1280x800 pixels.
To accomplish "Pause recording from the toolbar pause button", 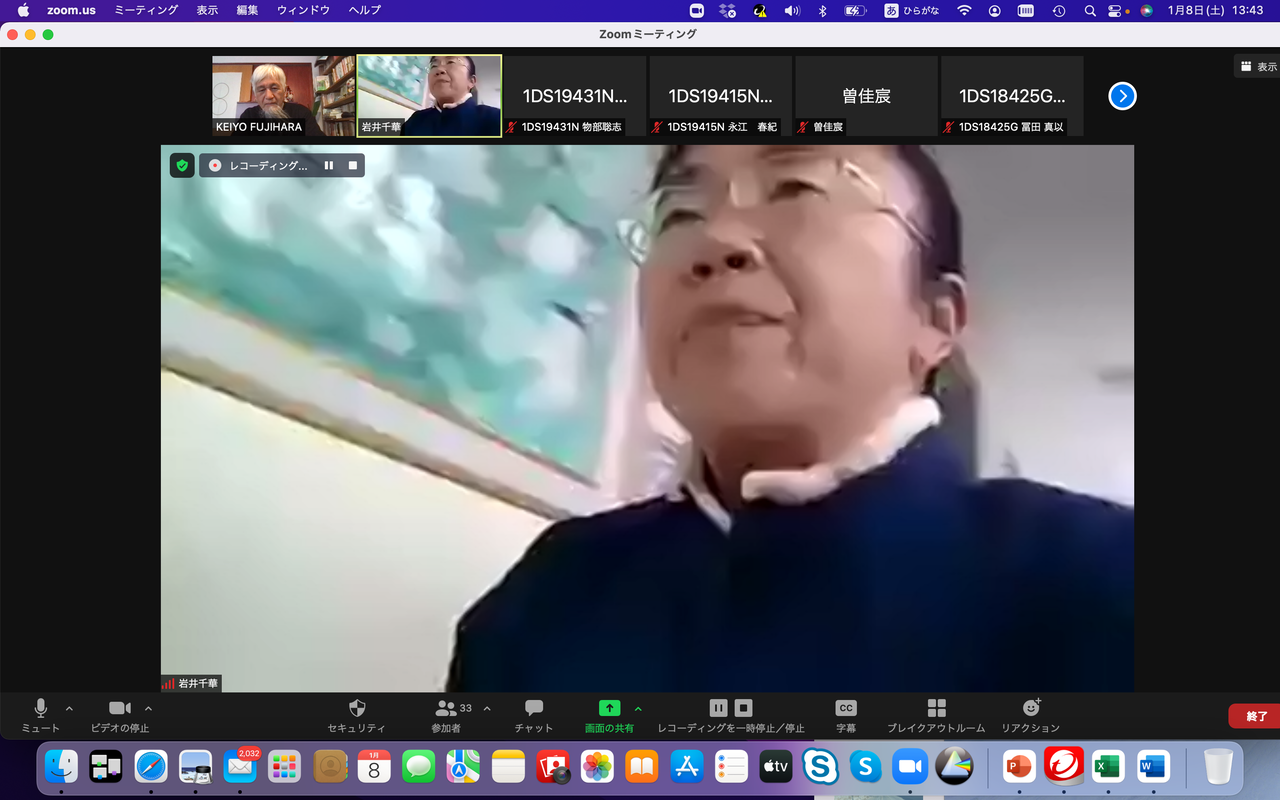I will point(718,708).
